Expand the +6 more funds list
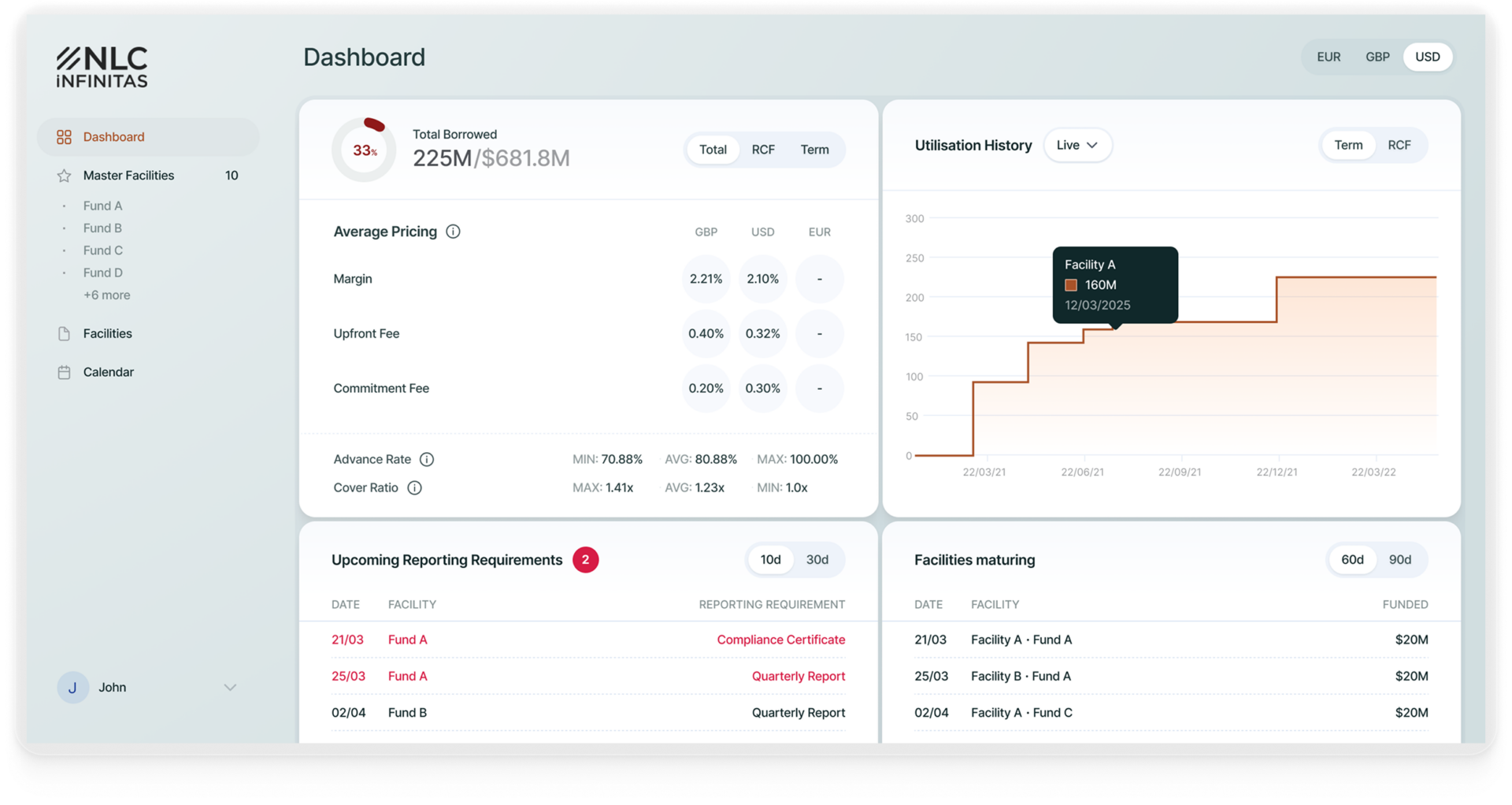Viewport: 1512px width, 805px height. tap(107, 295)
